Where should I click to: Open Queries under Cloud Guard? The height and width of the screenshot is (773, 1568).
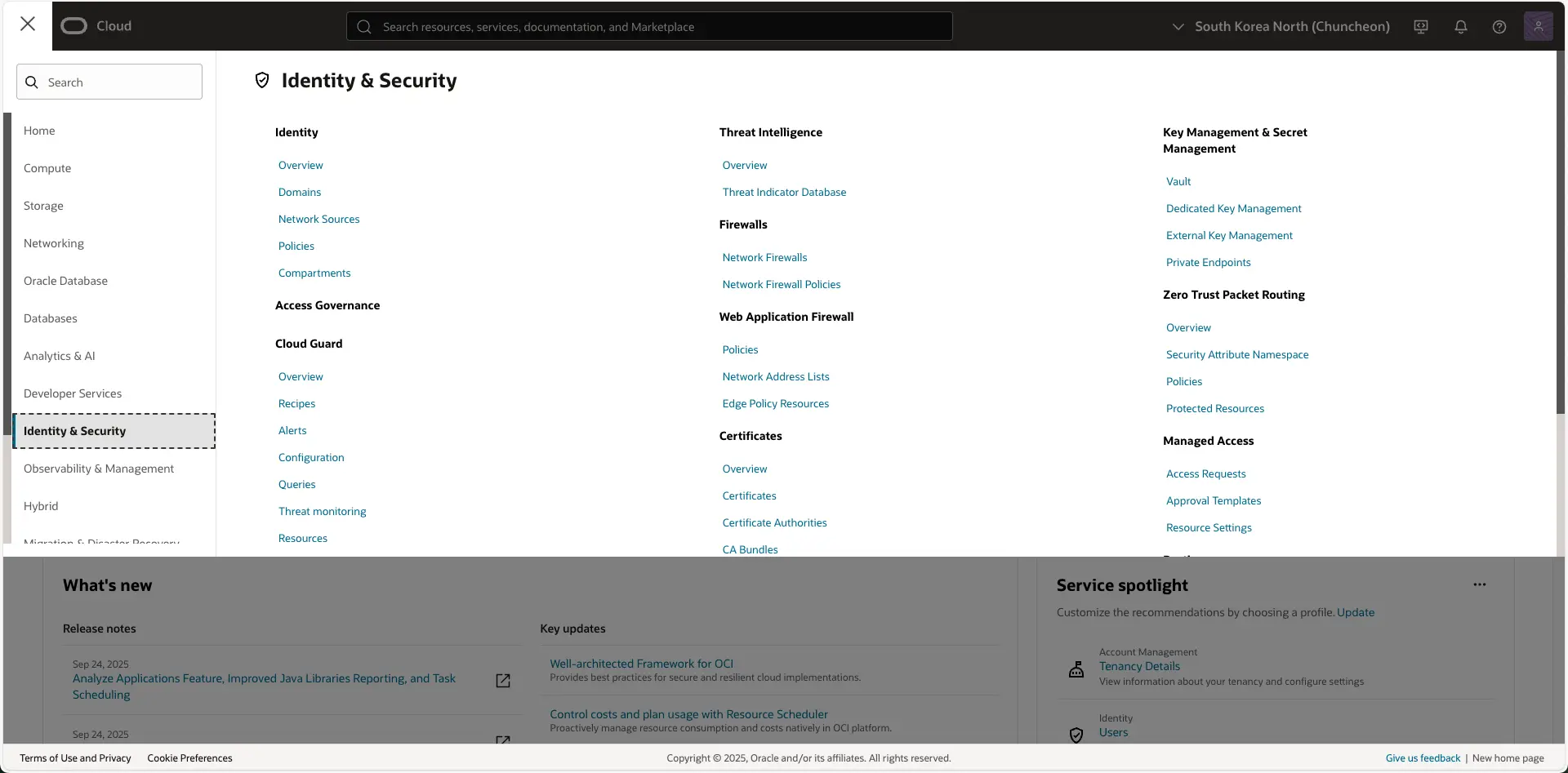296,484
